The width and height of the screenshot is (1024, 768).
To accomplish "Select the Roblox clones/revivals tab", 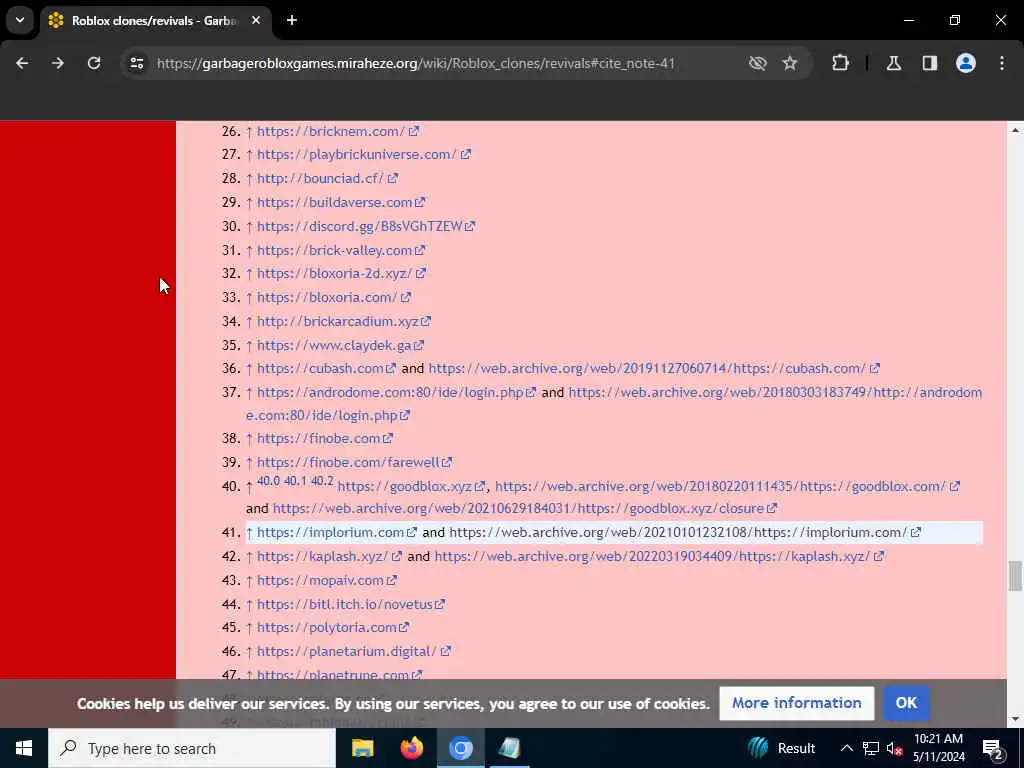I will click(x=155, y=21).
